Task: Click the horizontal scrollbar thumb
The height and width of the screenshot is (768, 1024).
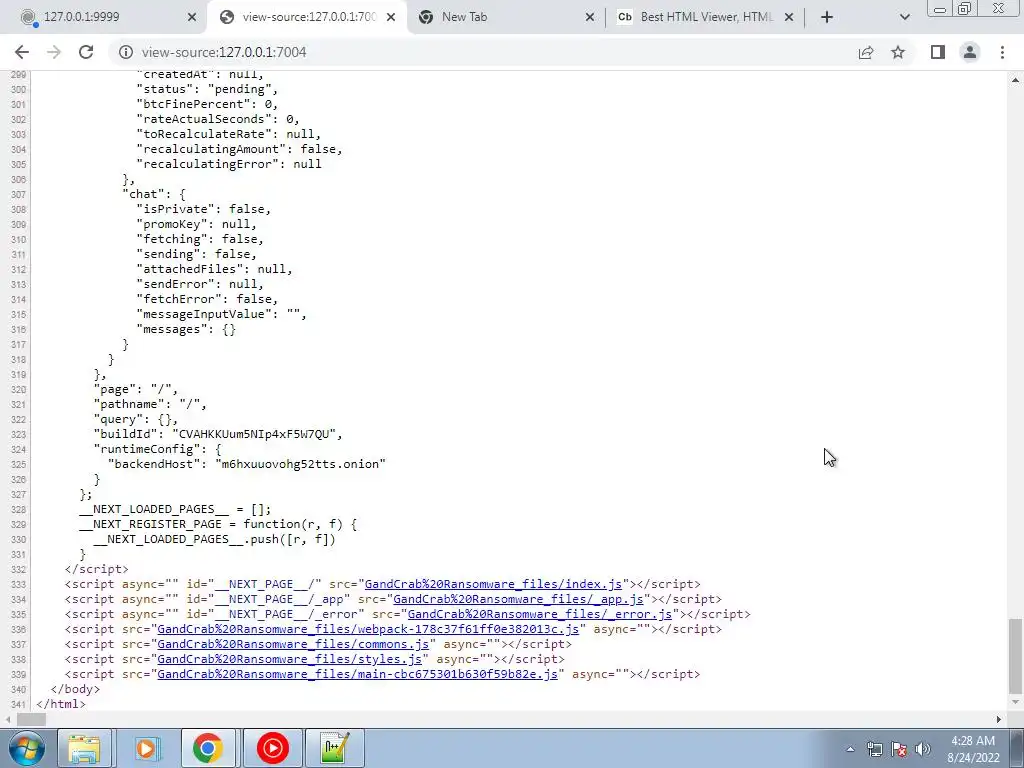Action: point(31,719)
